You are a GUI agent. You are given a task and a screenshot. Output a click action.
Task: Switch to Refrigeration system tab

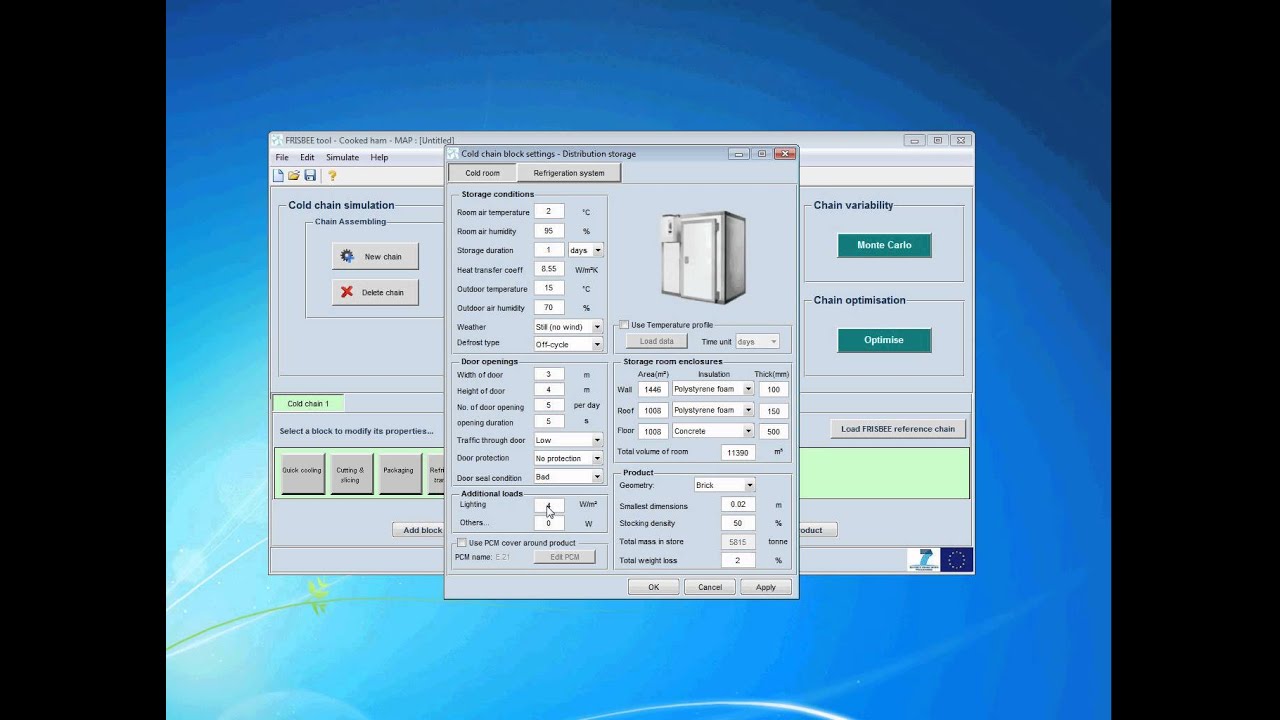point(569,173)
